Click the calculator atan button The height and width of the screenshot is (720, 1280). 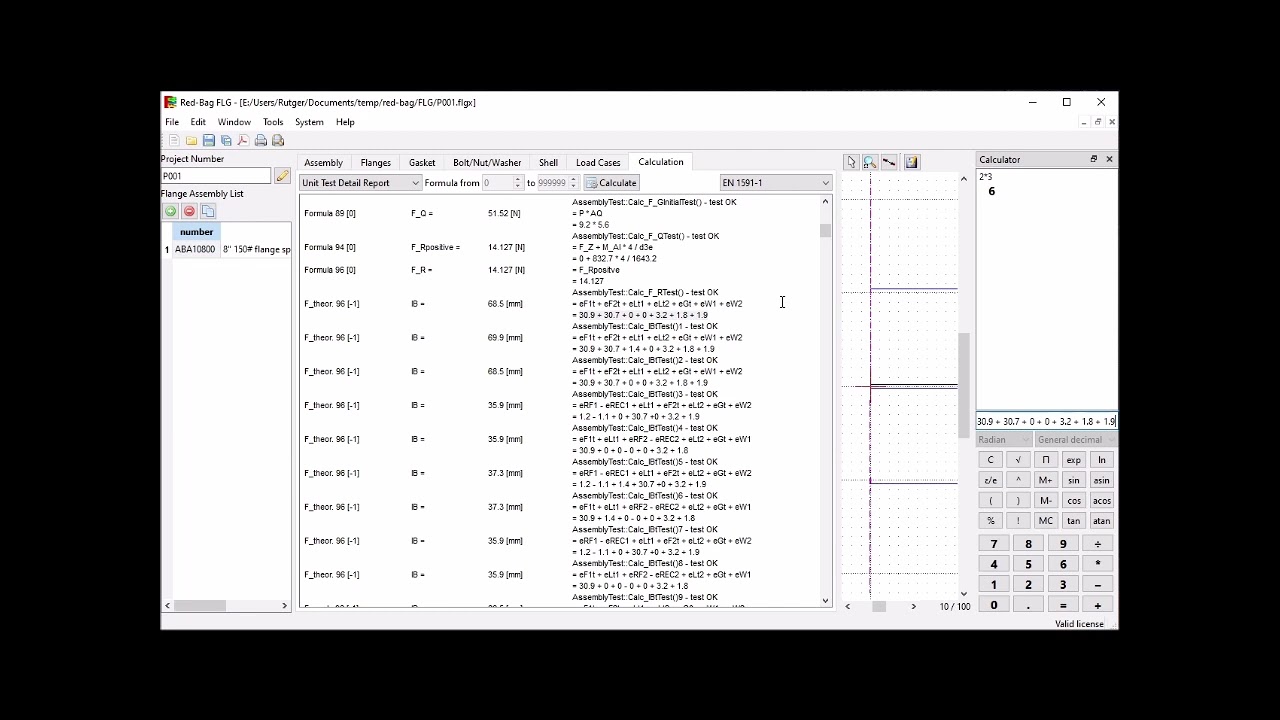click(x=1101, y=521)
